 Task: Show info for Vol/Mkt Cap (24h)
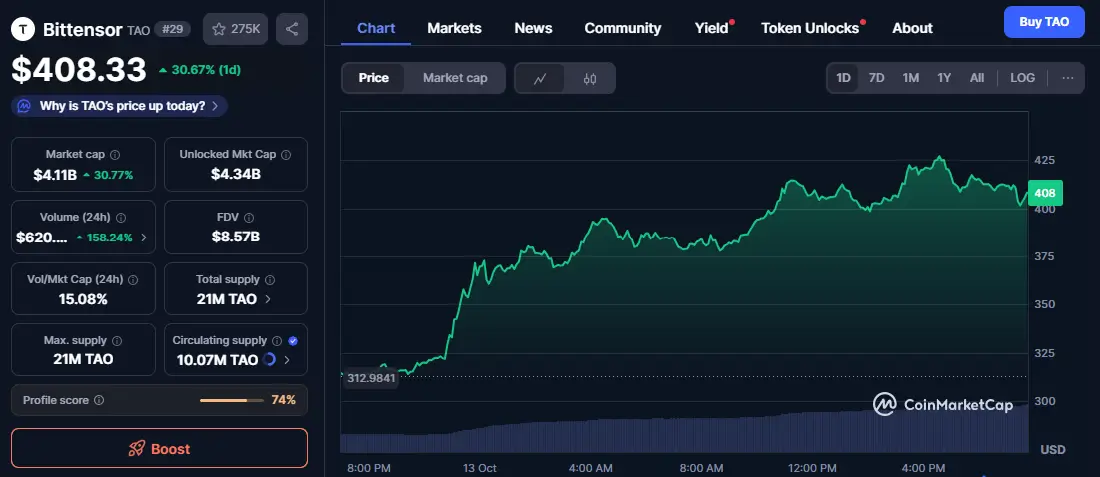[133, 279]
